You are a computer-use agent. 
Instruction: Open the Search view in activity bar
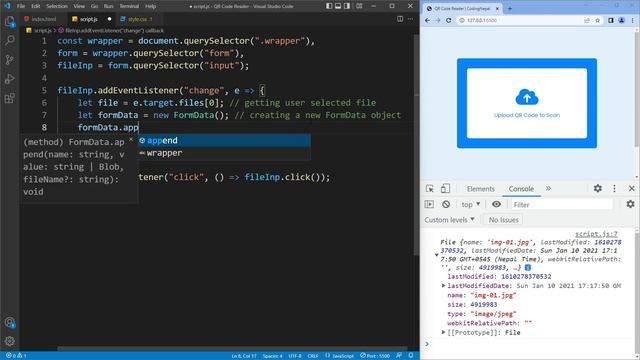pyautogui.click(x=9, y=40)
